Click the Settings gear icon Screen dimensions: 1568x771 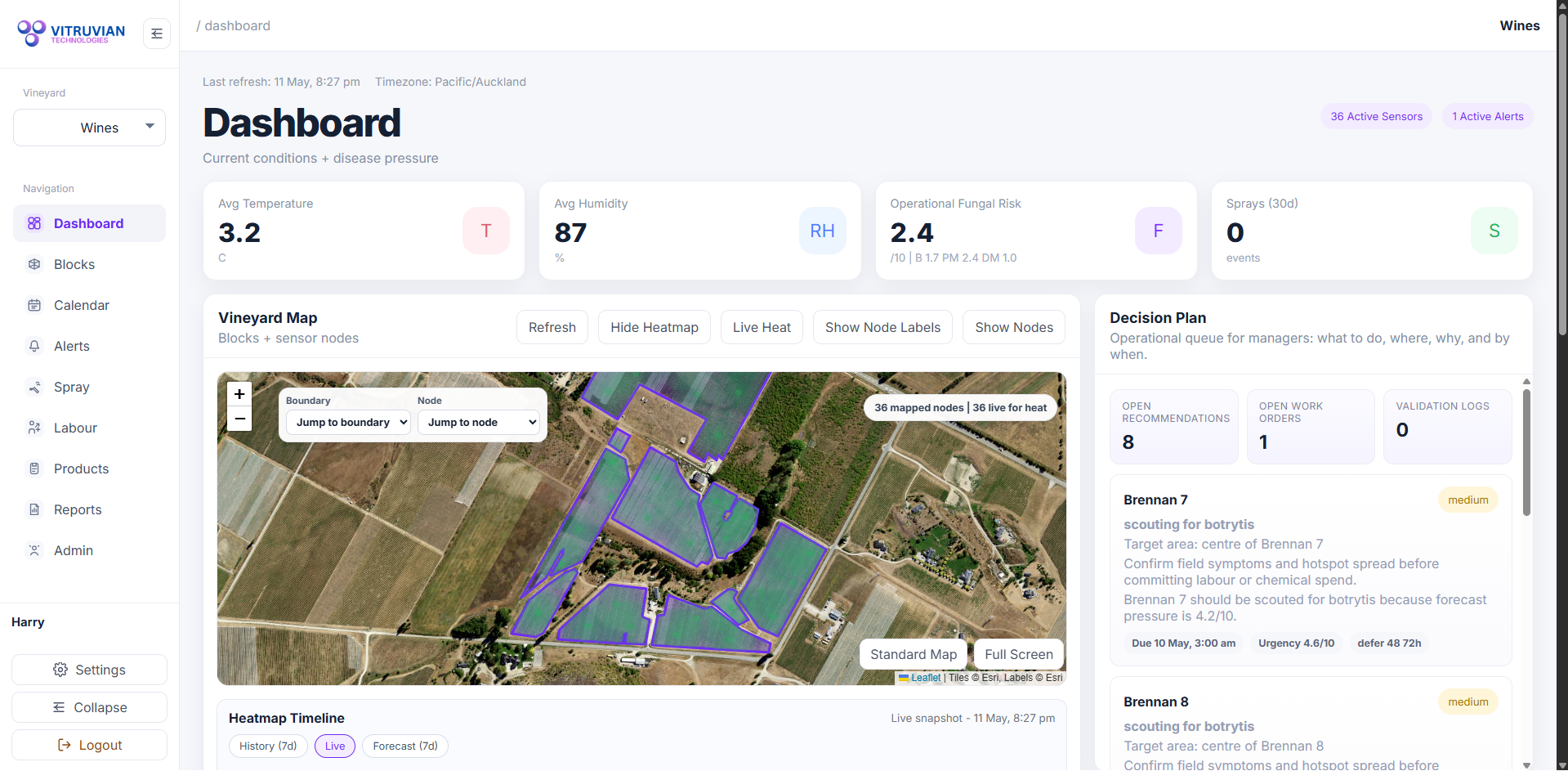(x=60, y=670)
